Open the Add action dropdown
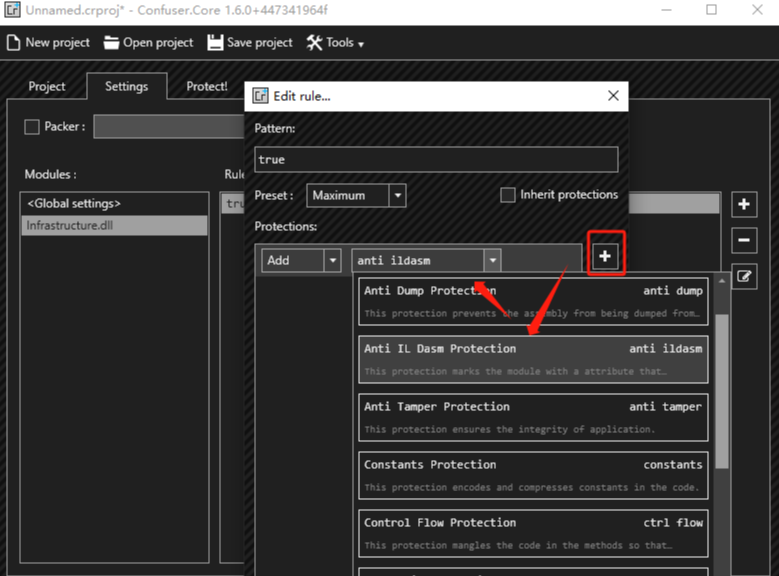Image resolution: width=779 pixels, height=576 pixels. 332,260
